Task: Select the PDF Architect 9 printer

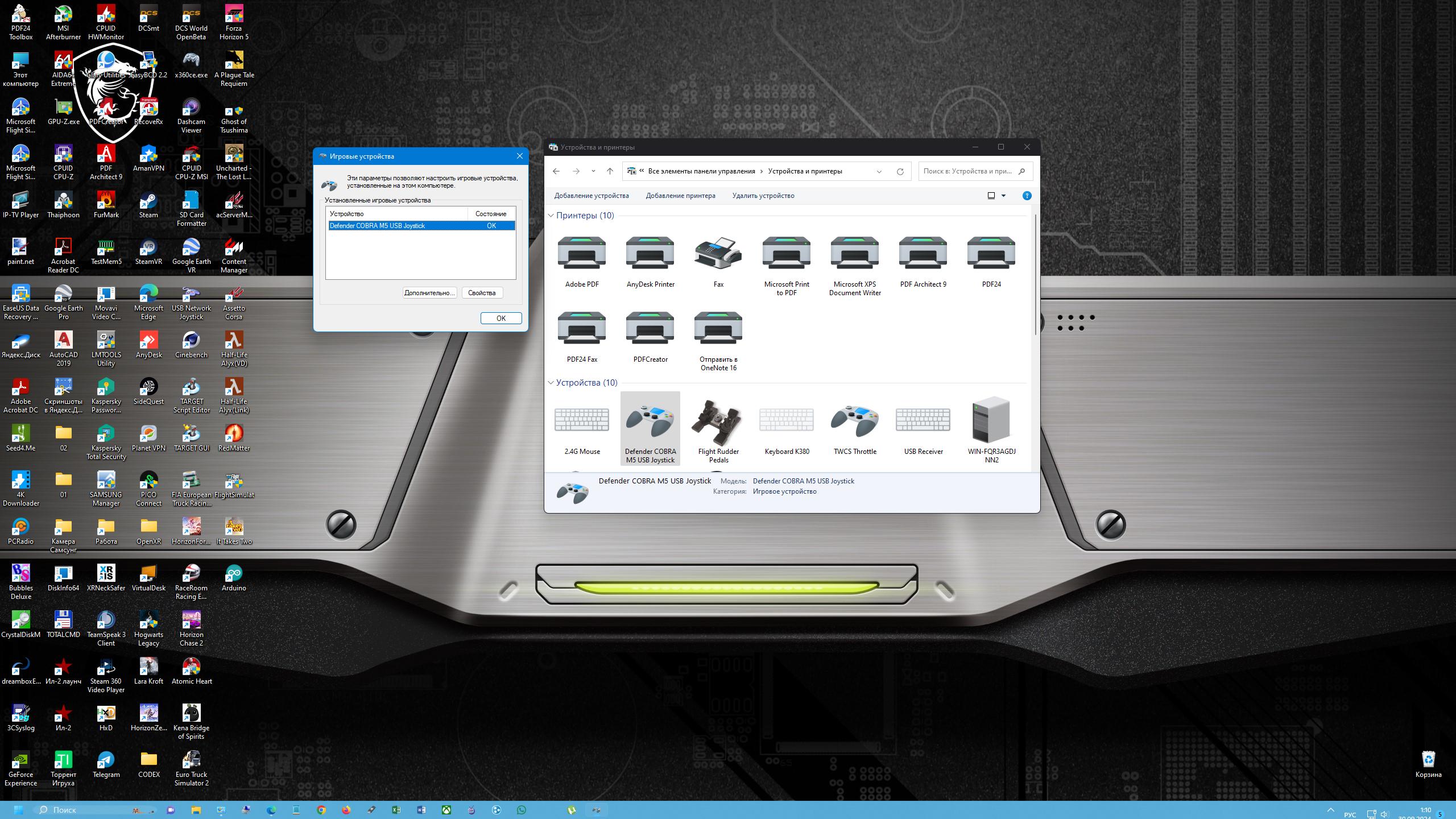Action: click(923, 262)
